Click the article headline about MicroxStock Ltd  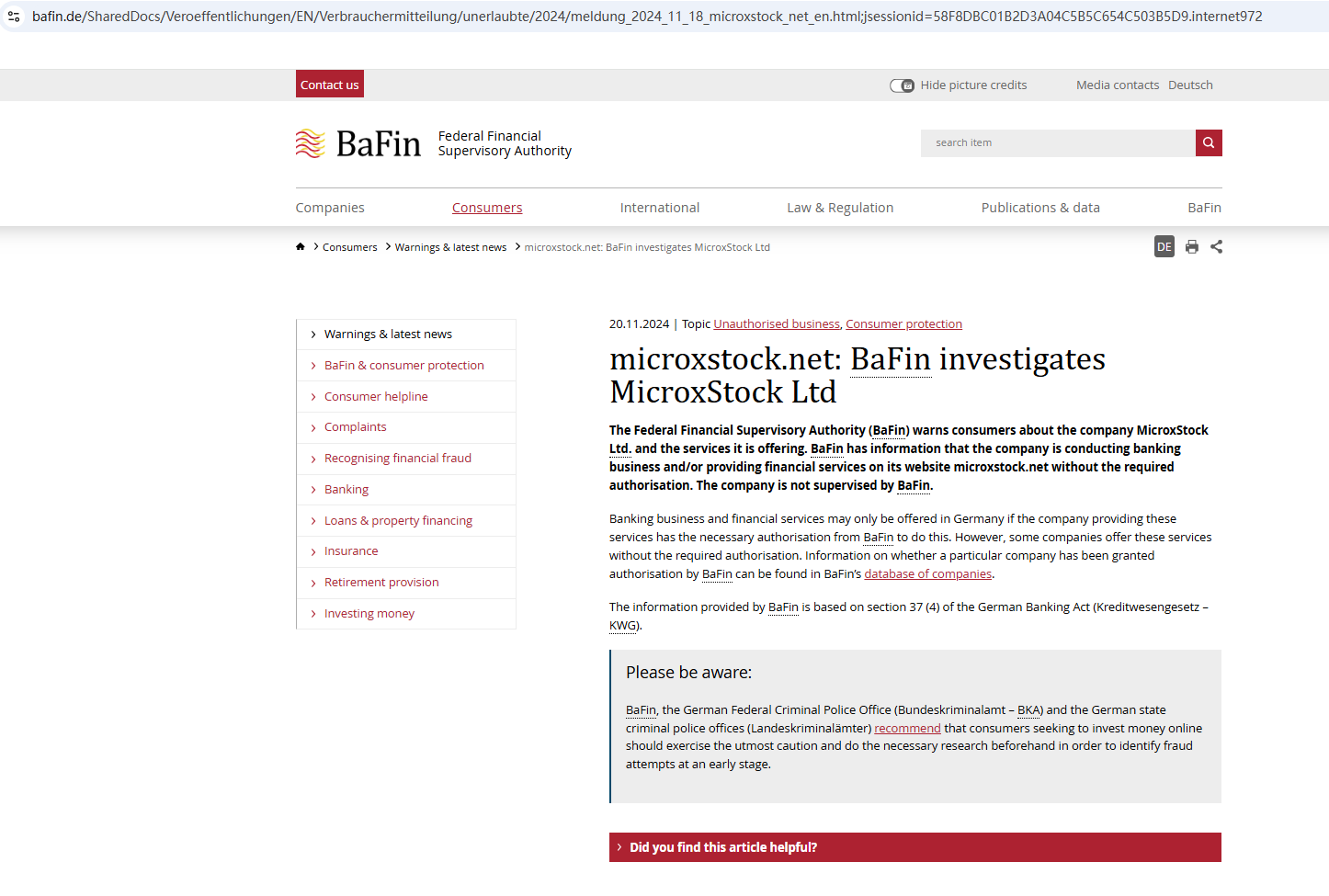tap(858, 375)
